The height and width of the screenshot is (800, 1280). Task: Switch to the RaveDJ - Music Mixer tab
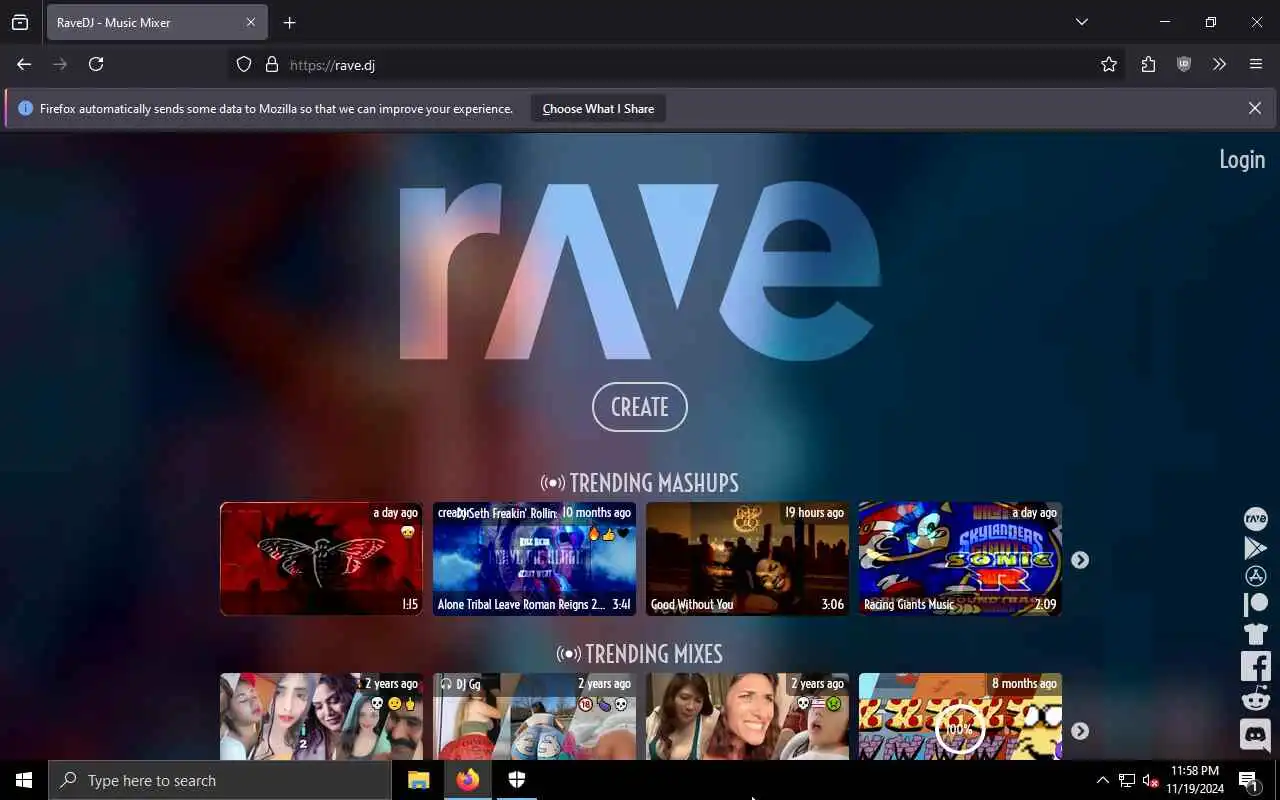coord(157,22)
